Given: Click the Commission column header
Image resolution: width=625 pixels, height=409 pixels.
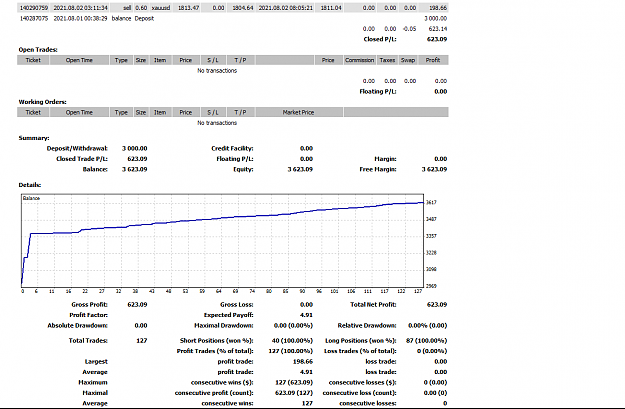Looking at the screenshot, I should pos(360,60).
